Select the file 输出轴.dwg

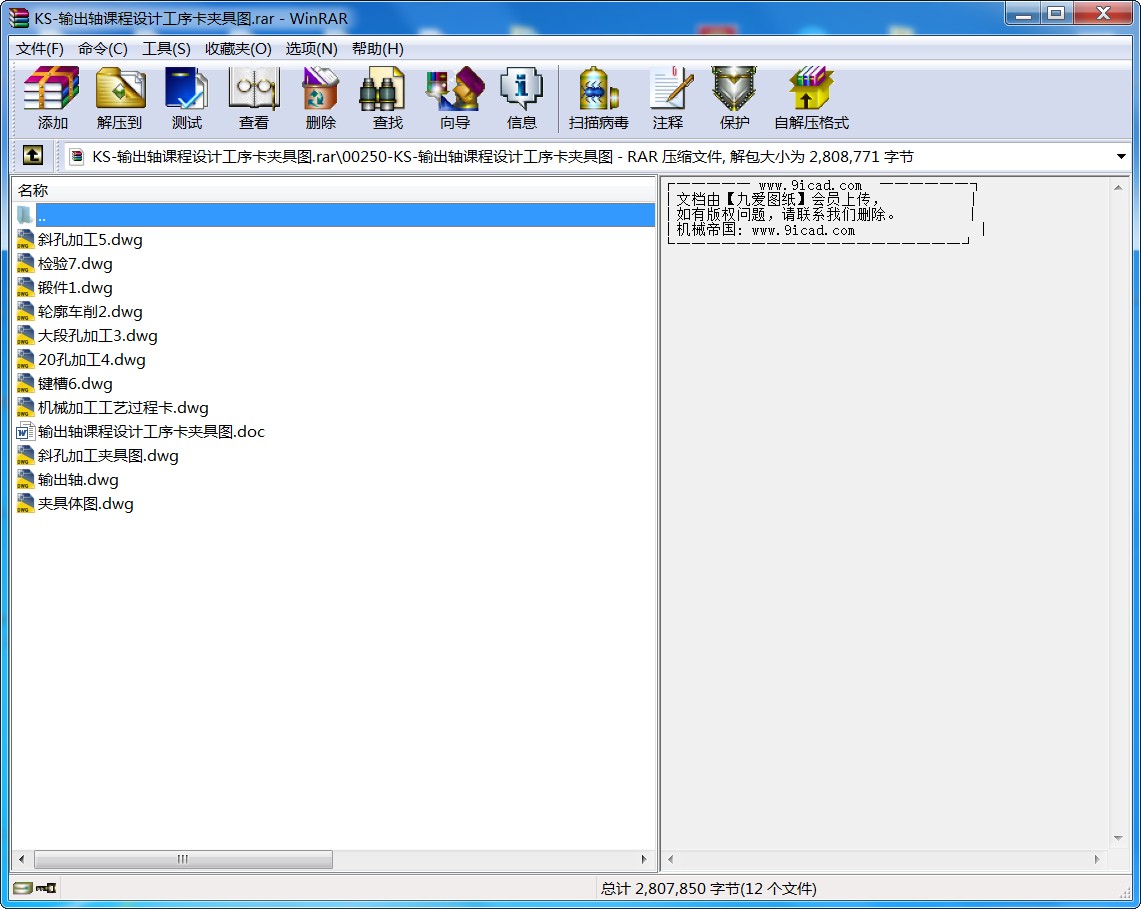pyautogui.click(x=78, y=480)
